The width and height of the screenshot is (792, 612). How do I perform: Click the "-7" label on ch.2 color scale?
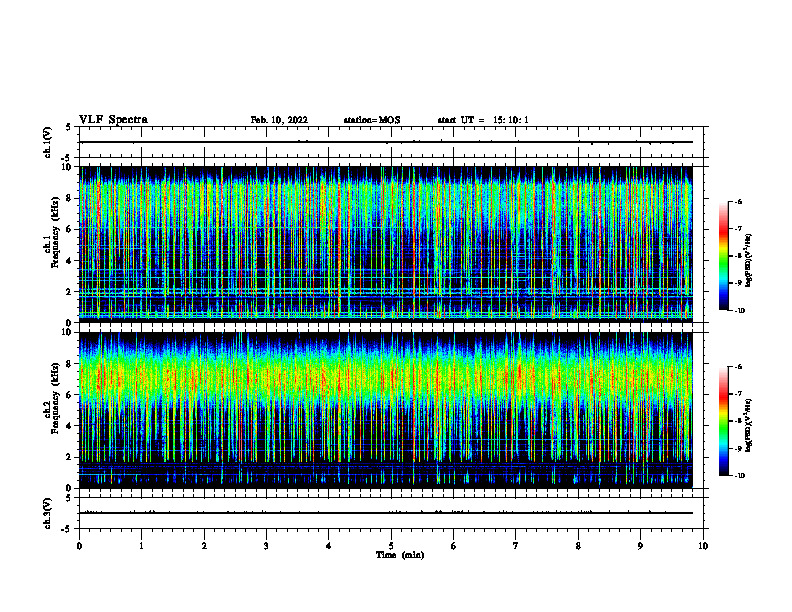click(x=738, y=394)
